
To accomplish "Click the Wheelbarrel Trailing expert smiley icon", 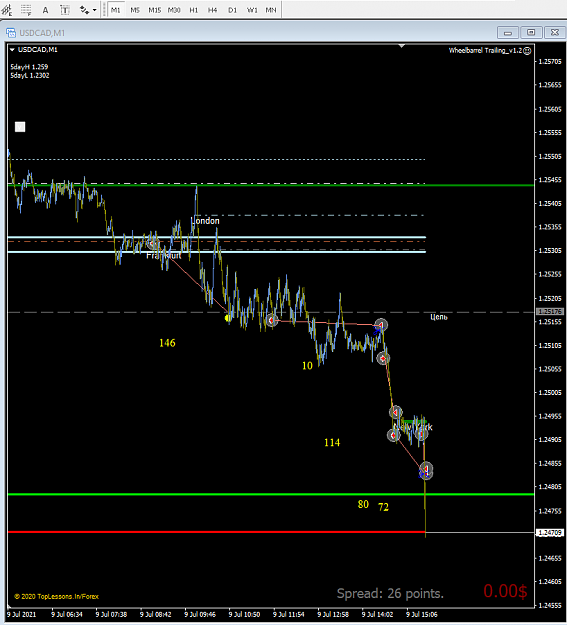I will pyautogui.click(x=527, y=51).
